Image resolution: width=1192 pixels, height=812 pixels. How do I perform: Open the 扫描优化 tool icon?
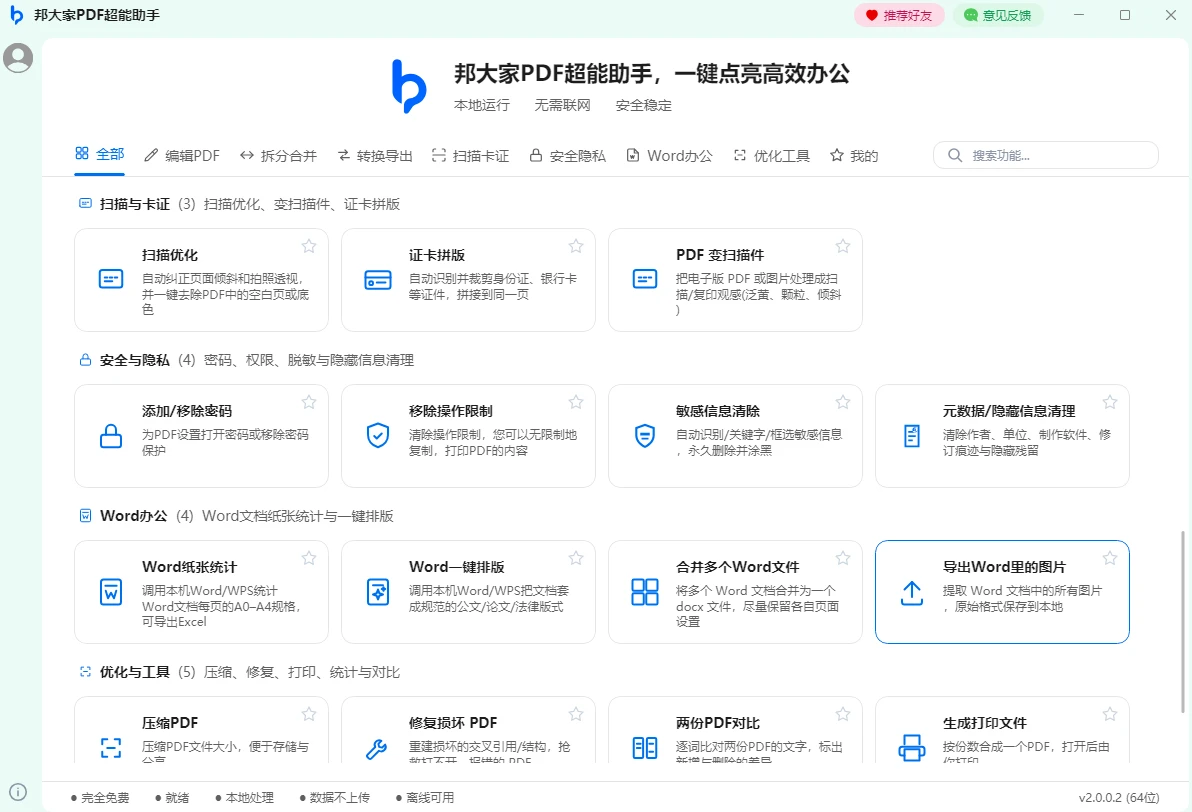(x=111, y=279)
